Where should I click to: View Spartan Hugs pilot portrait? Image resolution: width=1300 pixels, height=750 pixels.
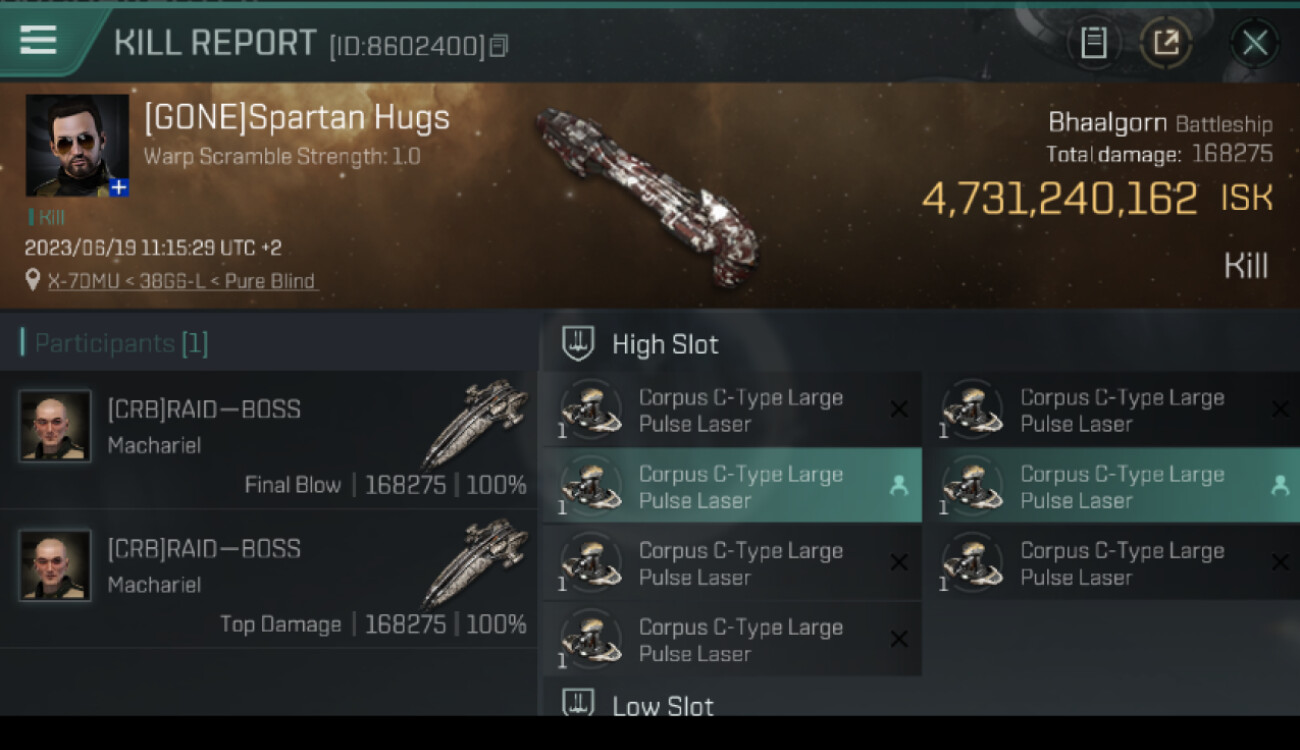coord(76,145)
